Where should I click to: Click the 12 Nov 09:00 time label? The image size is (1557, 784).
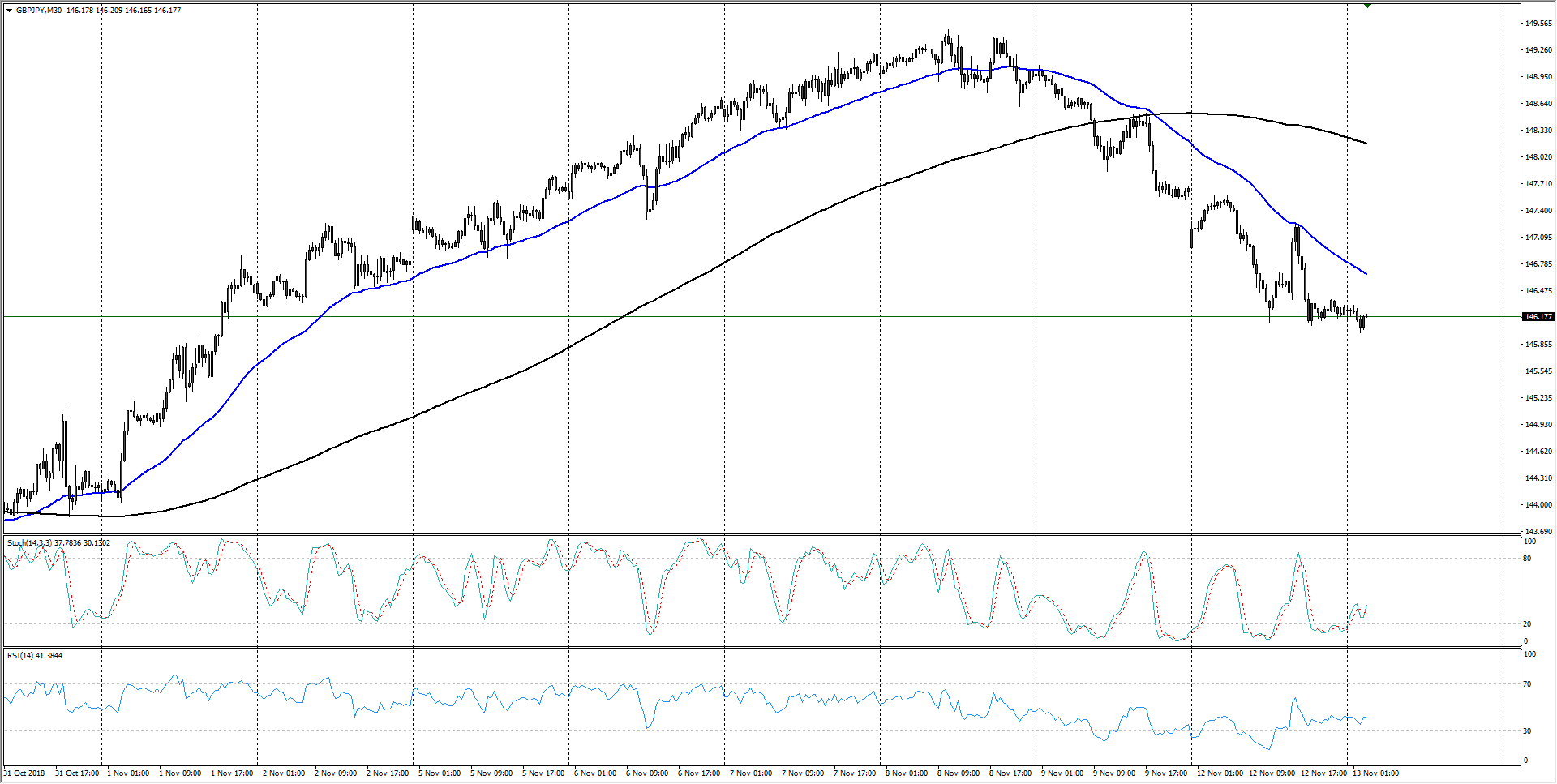(1272, 773)
